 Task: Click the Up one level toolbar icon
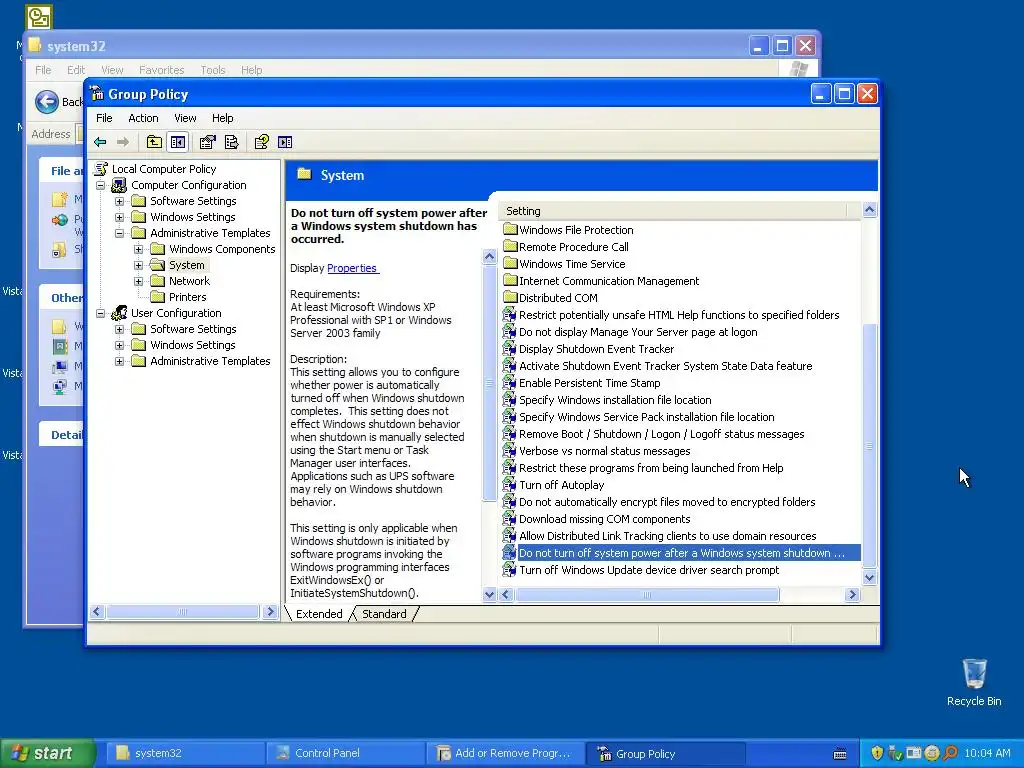click(x=154, y=142)
